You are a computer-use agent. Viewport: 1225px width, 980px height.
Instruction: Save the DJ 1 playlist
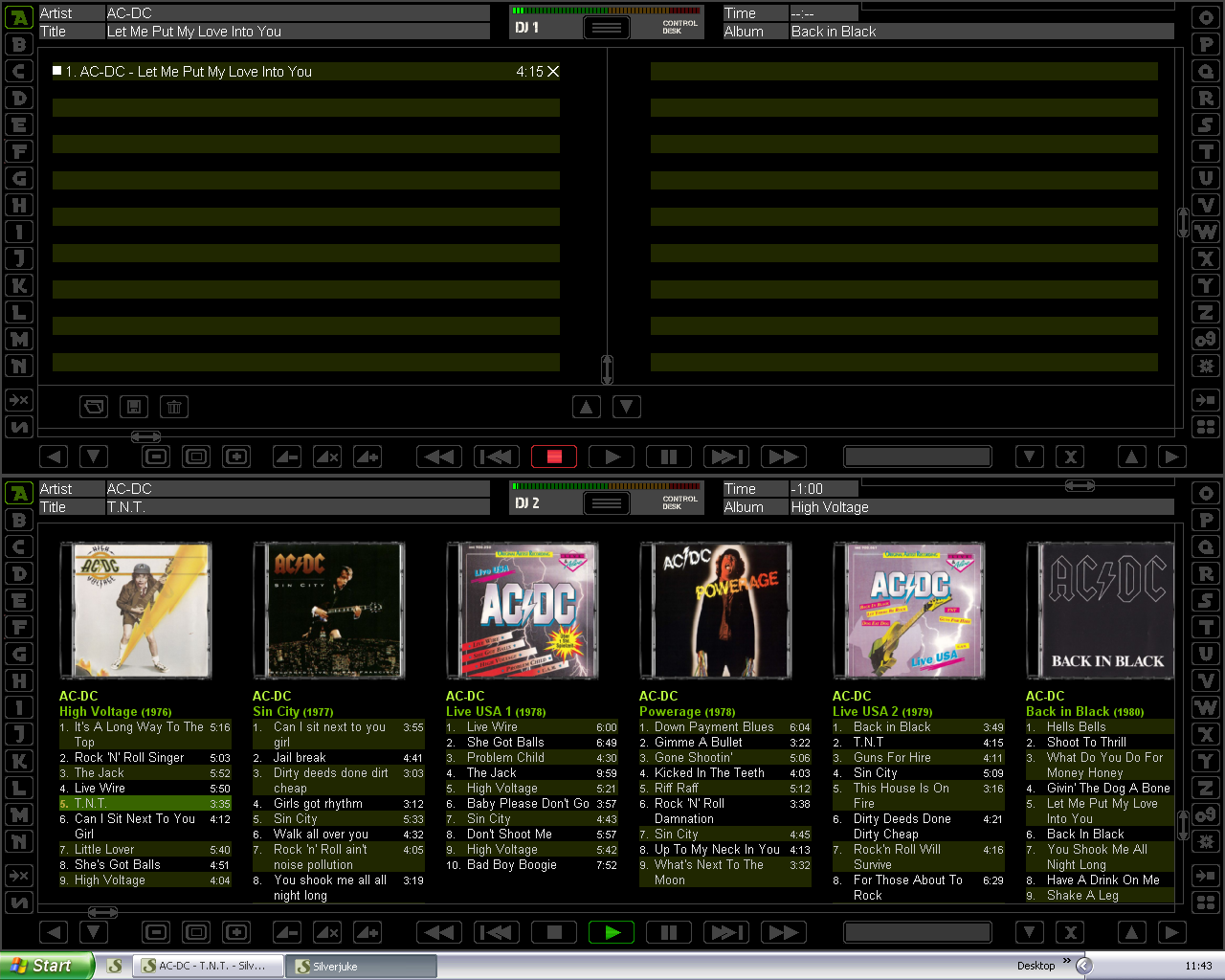pyautogui.click(x=134, y=407)
